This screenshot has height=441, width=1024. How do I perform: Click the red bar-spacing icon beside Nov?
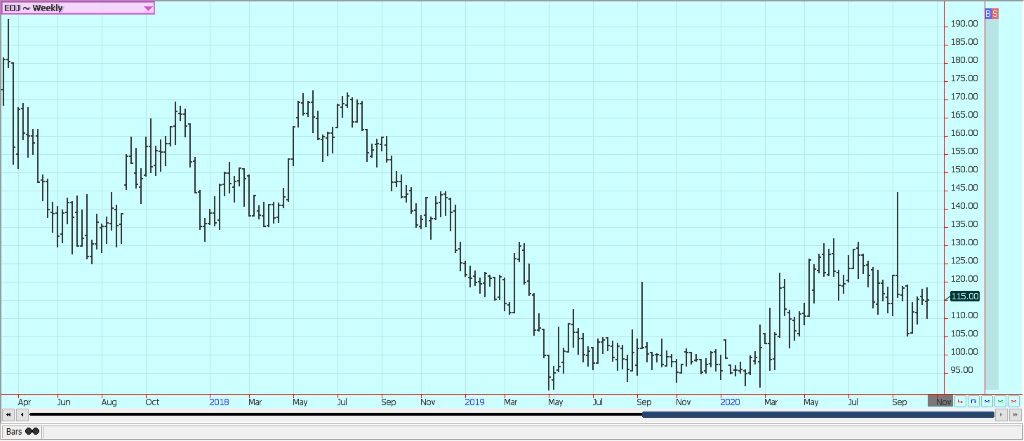[960, 401]
